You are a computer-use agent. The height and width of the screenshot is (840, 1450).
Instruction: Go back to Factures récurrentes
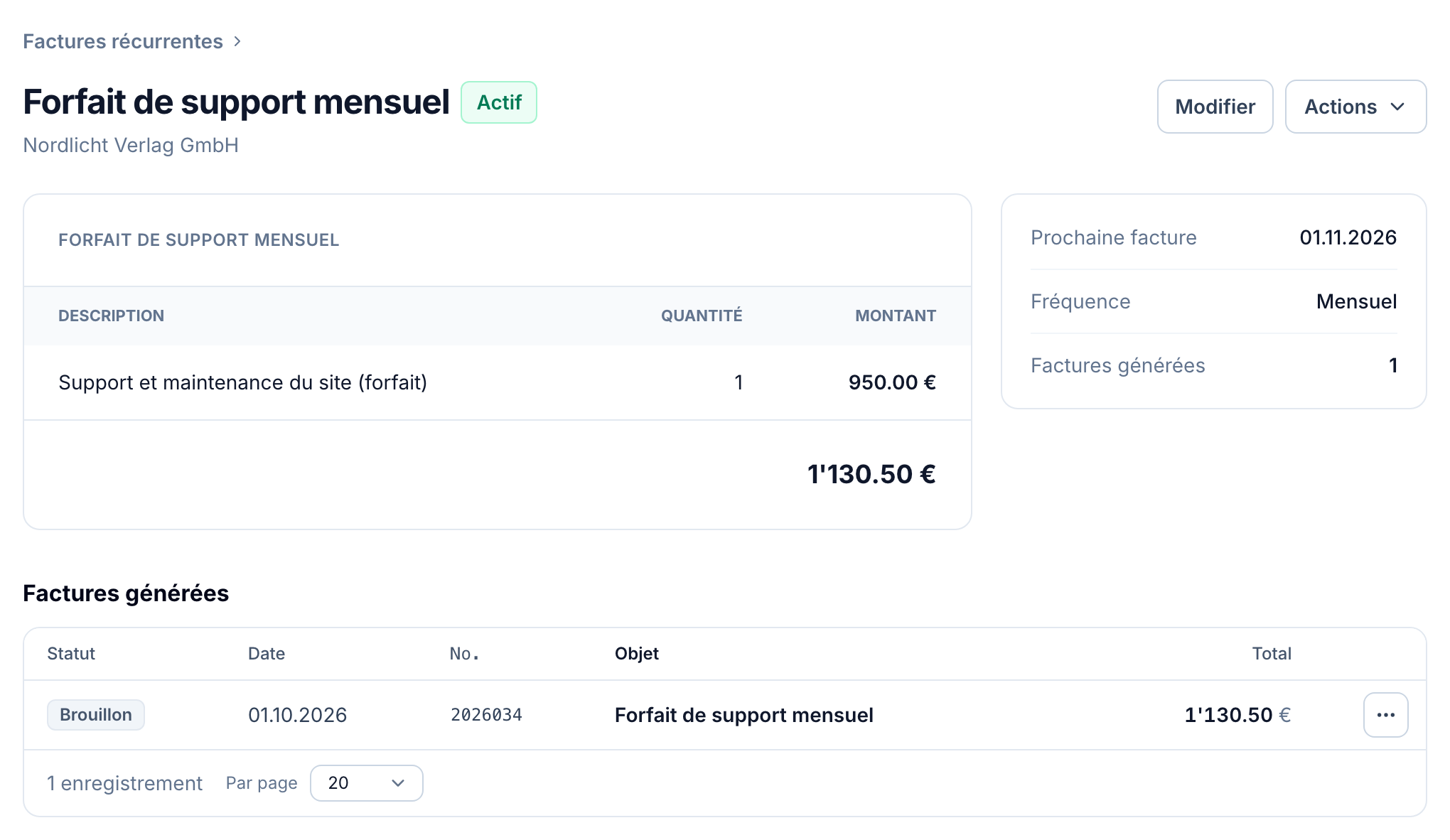(x=123, y=42)
